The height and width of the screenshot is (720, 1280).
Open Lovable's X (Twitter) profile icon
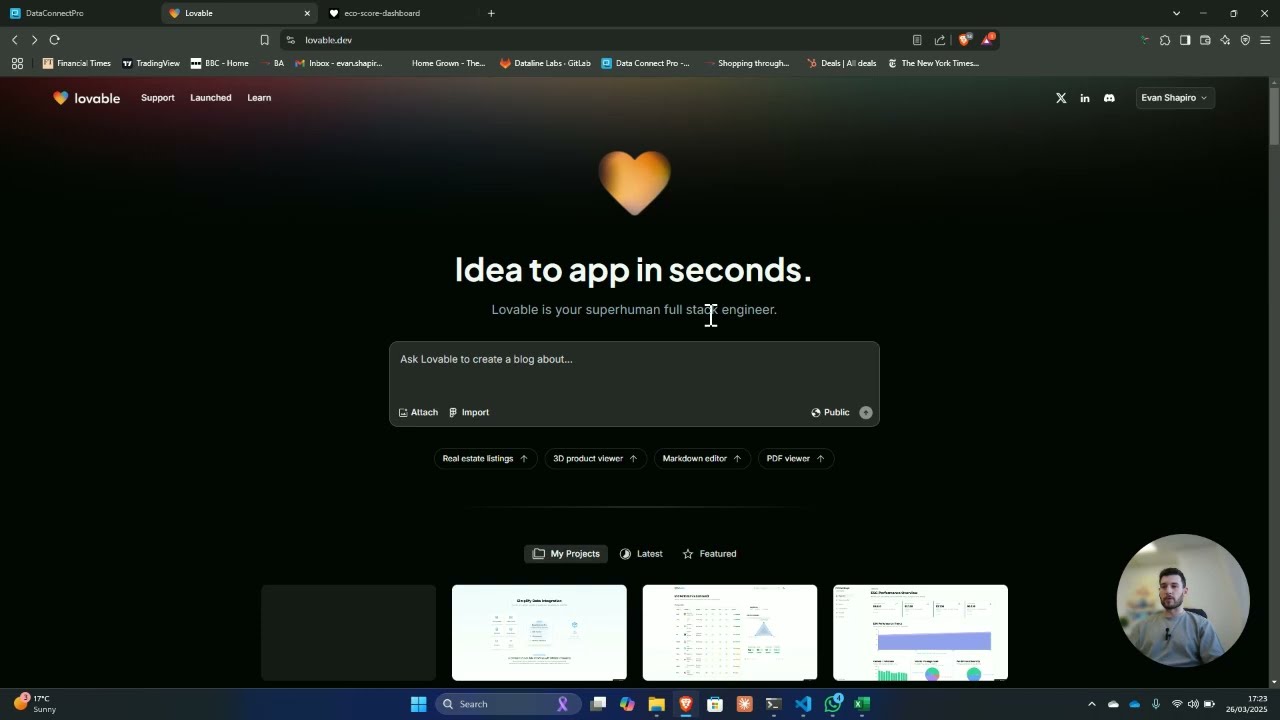tap(1061, 98)
